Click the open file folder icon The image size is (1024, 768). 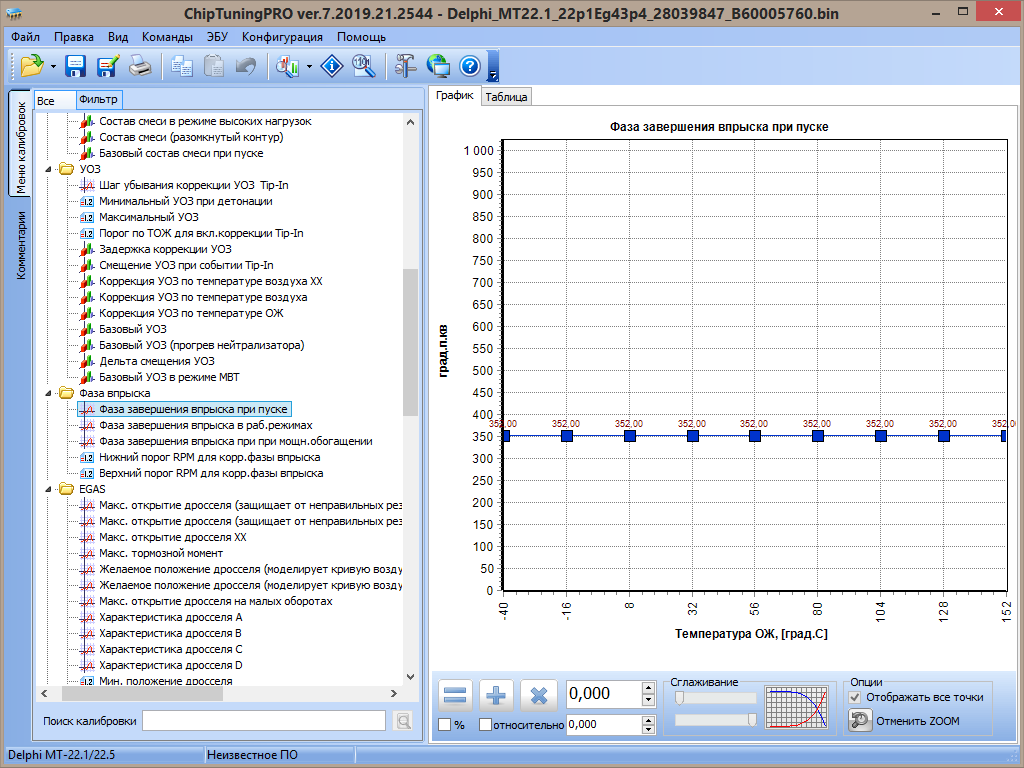coord(31,67)
